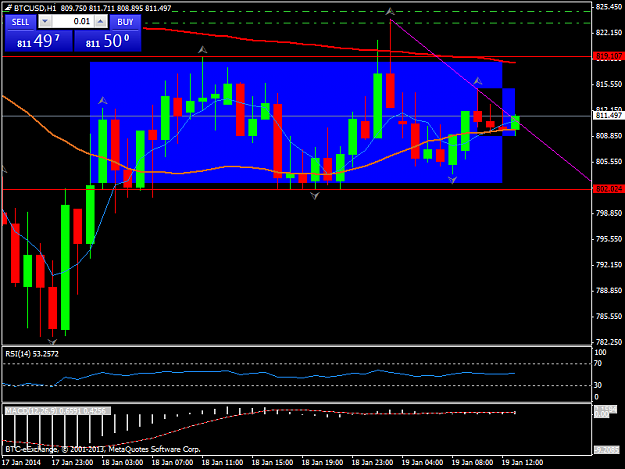Click the 18 Jan 23:00 time label
This screenshot has height=469, width=625.
(372, 463)
